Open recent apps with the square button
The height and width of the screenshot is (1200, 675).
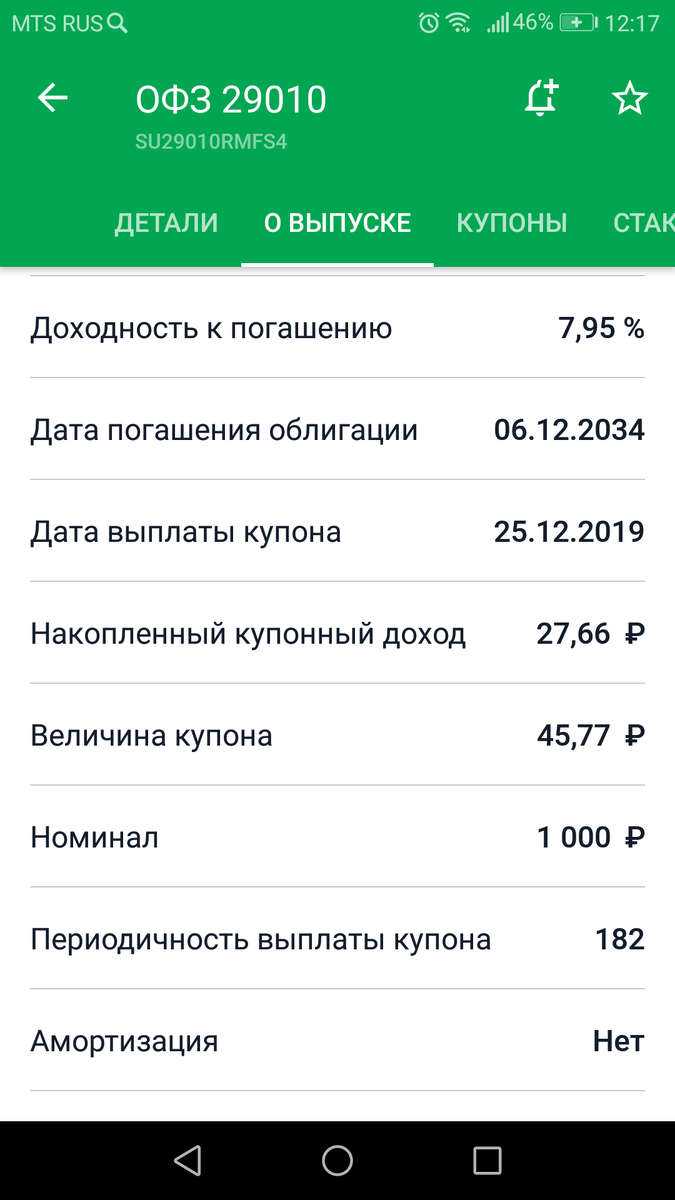(487, 1158)
